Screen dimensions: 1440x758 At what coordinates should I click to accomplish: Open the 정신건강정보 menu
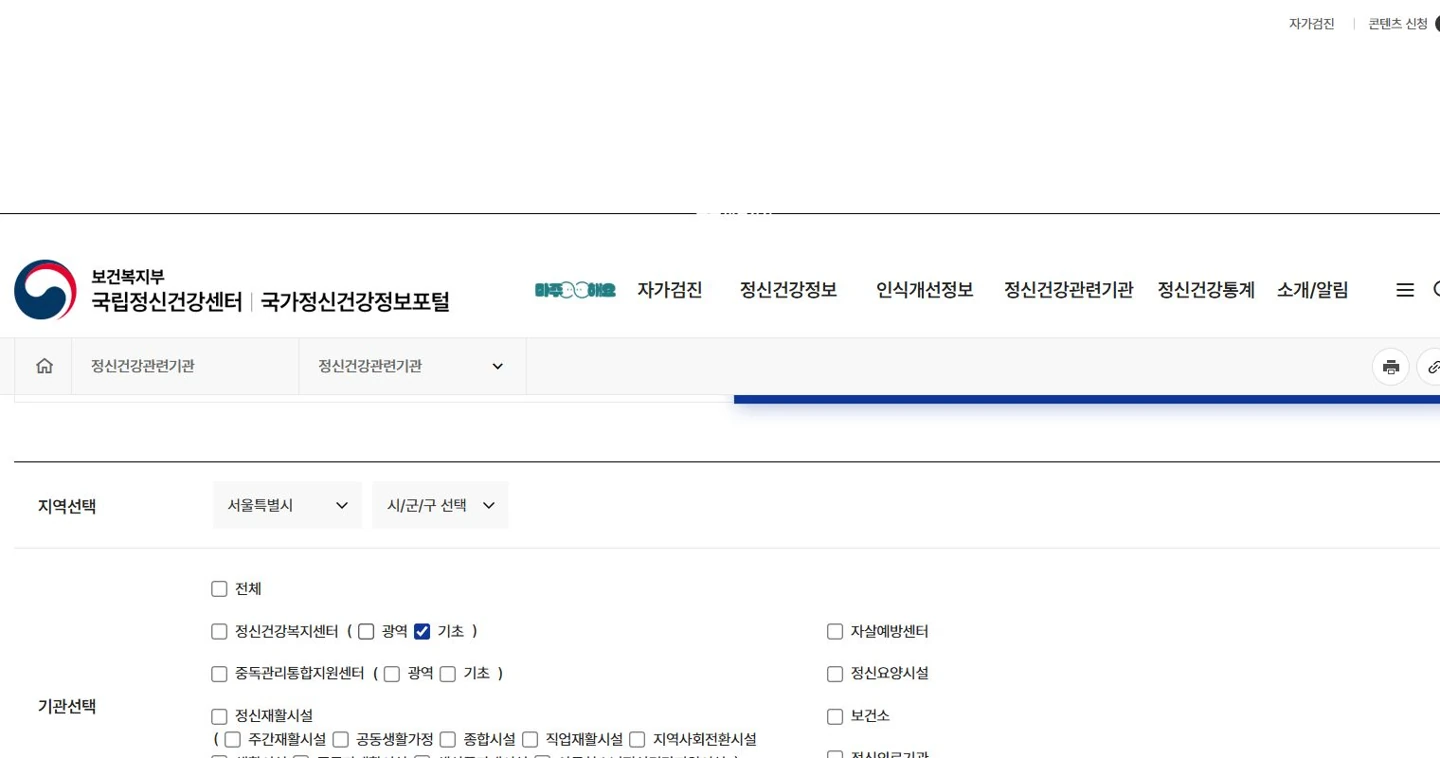click(x=788, y=290)
